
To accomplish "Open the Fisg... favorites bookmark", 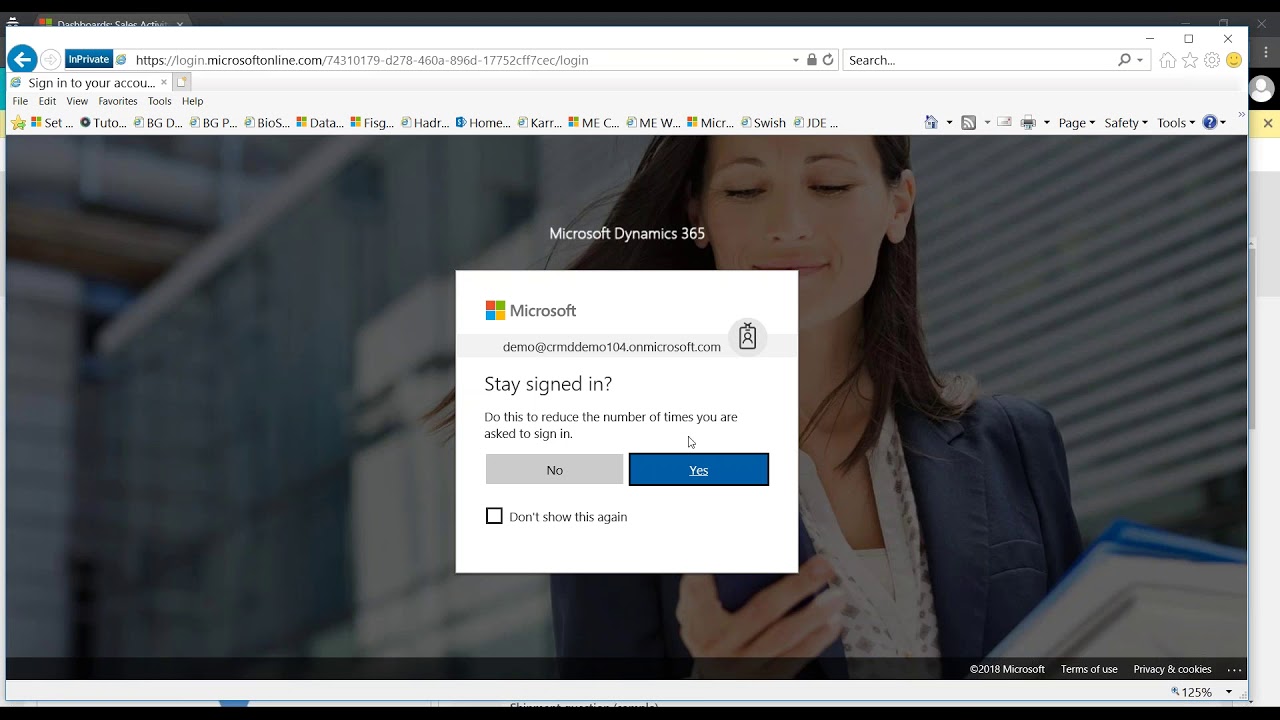I will click(x=372, y=123).
